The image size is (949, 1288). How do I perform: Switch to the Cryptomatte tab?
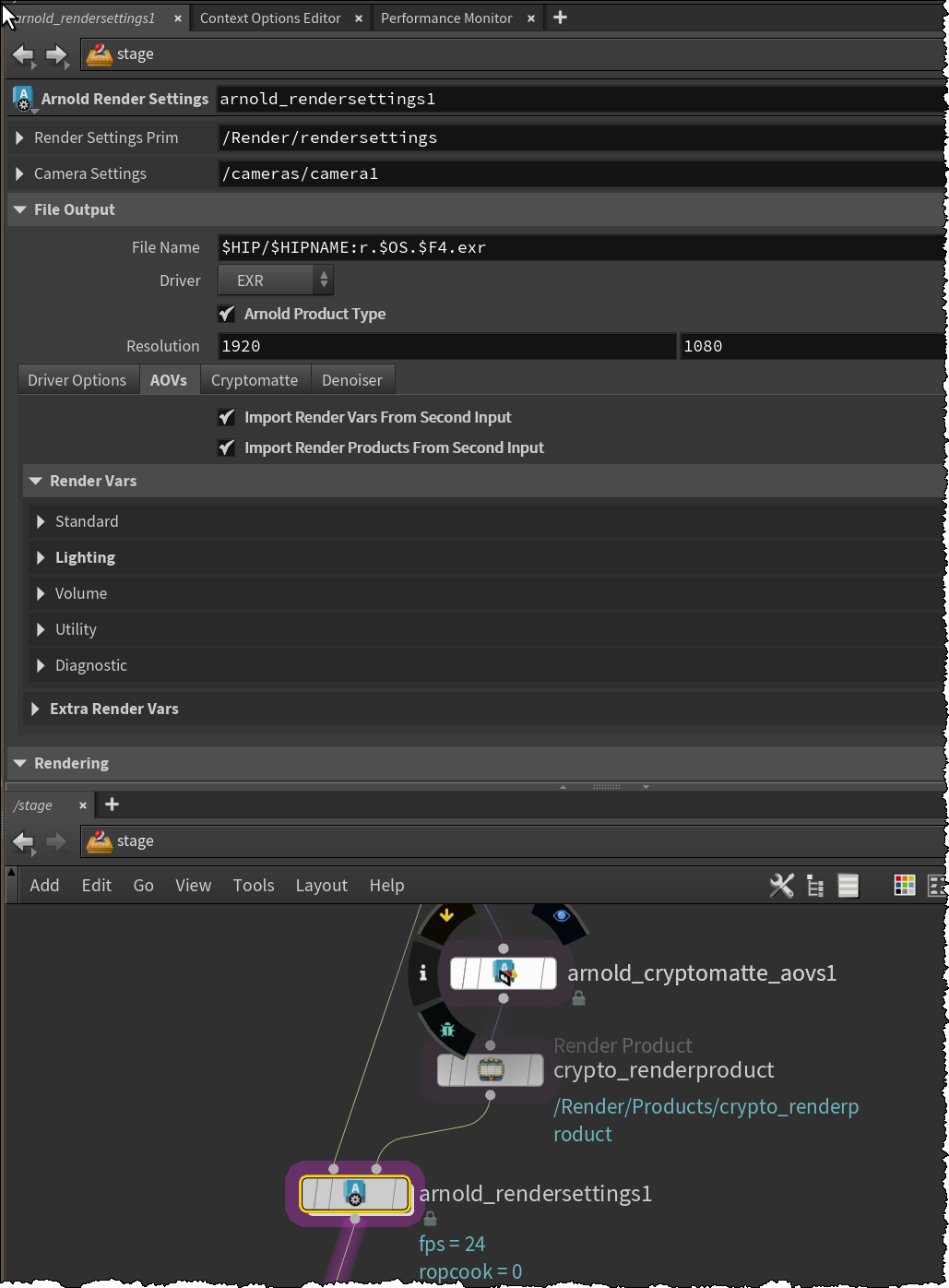click(255, 379)
